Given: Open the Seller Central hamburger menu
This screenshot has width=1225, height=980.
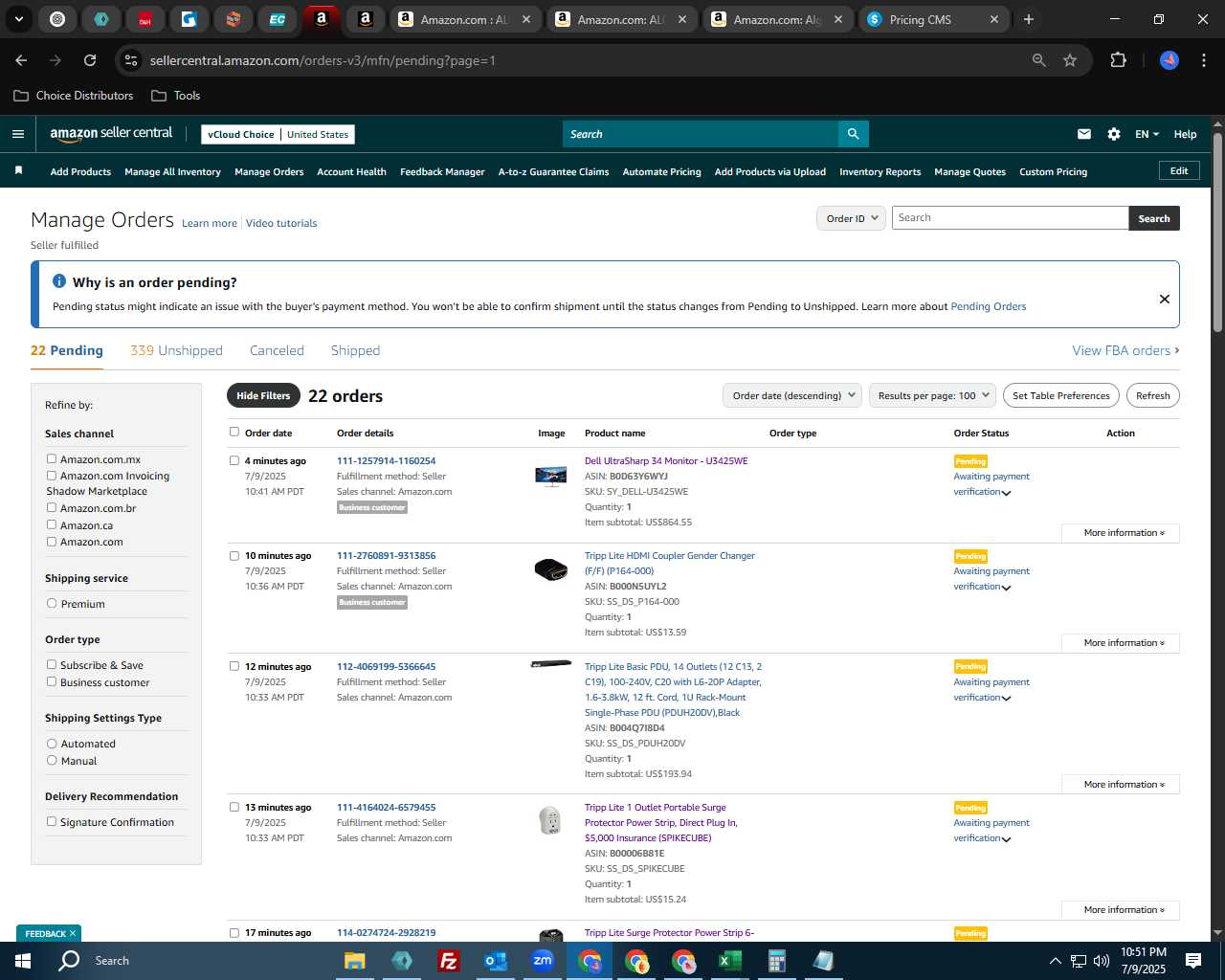Looking at the screenshot, I should coord(18,134).
